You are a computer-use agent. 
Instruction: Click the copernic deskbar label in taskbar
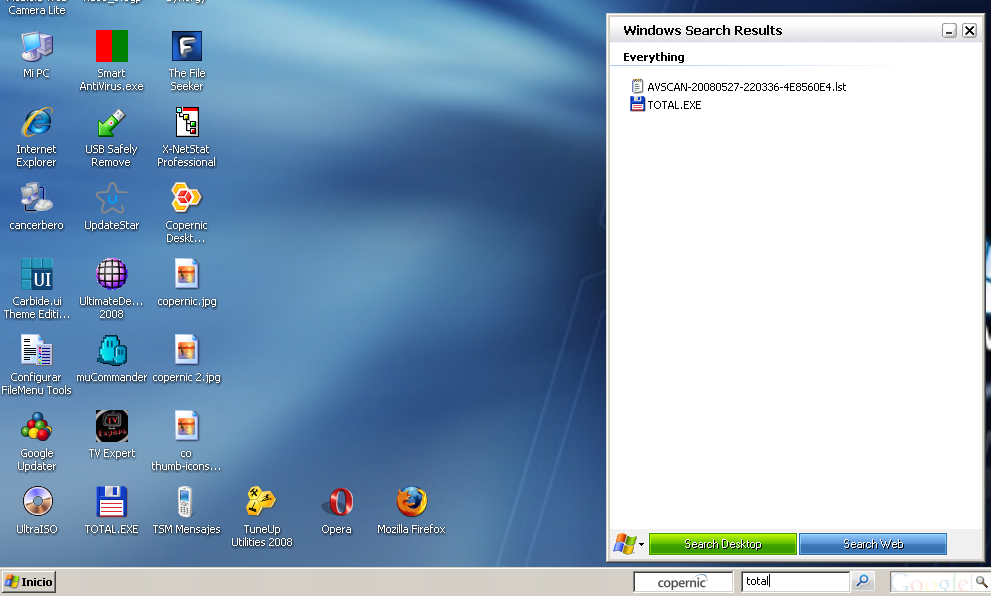tap(683, 582)
